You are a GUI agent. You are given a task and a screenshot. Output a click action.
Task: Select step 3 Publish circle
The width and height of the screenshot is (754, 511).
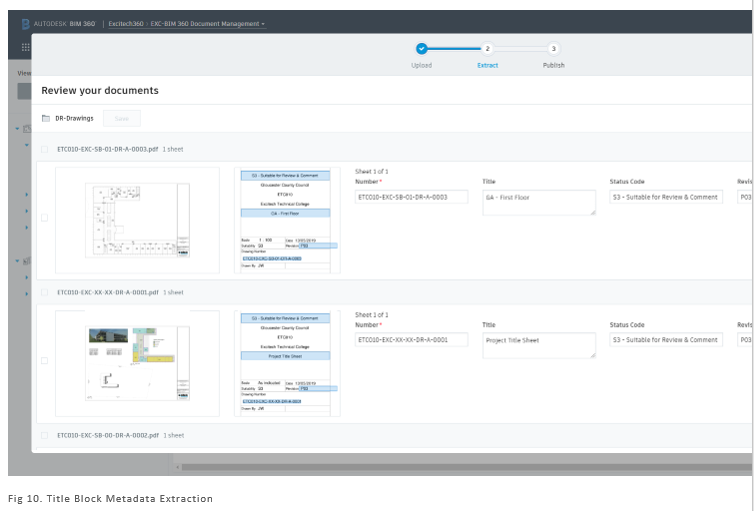[553, 49]
